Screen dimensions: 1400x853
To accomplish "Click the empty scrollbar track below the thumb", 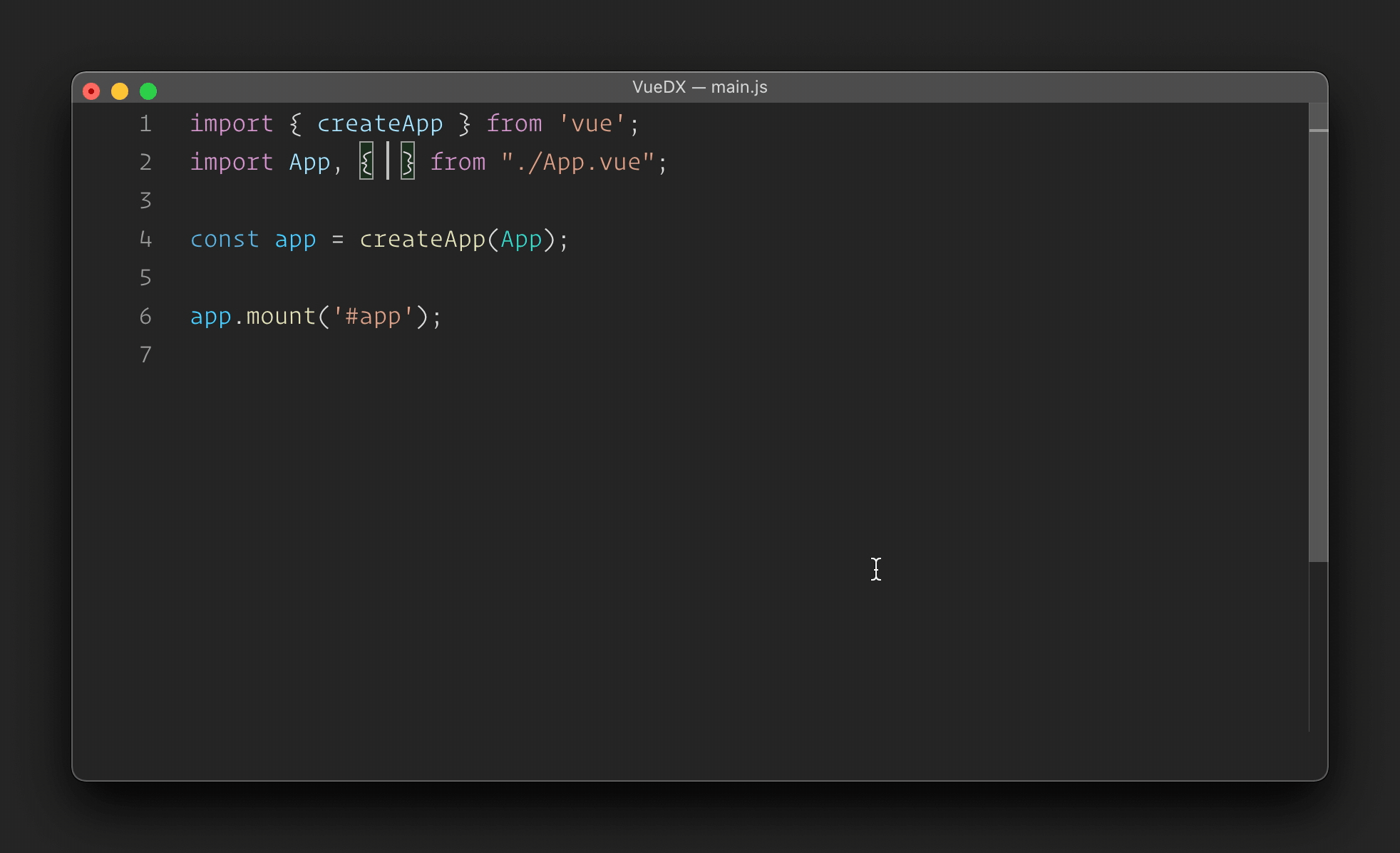I will click(x=1318, y=645).
